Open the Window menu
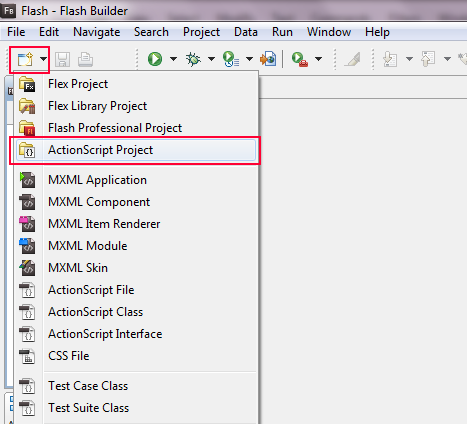467x424 pixels. tap(329, 32)
